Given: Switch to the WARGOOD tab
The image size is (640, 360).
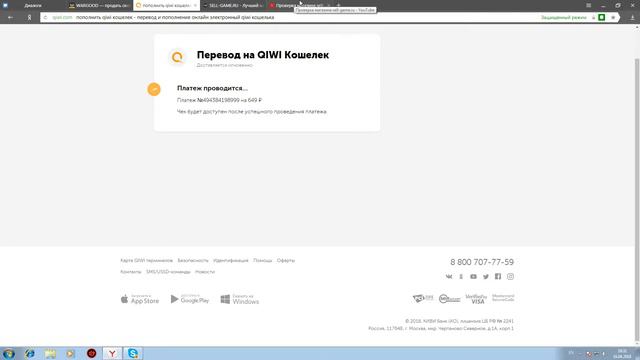Looking at the screenshot, I should click(x=100, y=5).
